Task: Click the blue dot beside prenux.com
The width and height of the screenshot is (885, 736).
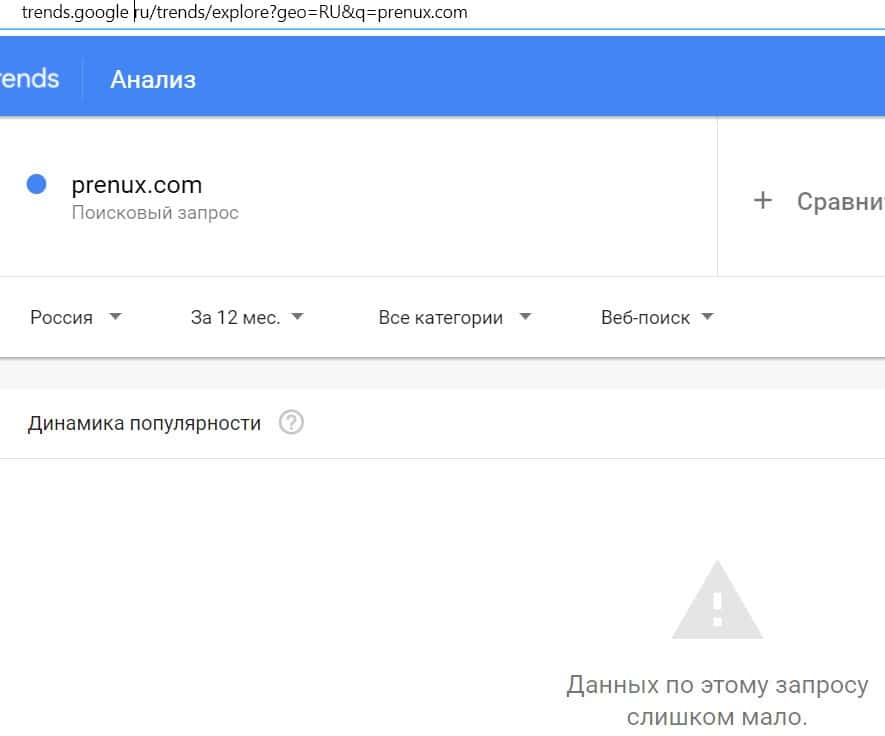Action: pos(37,185)
